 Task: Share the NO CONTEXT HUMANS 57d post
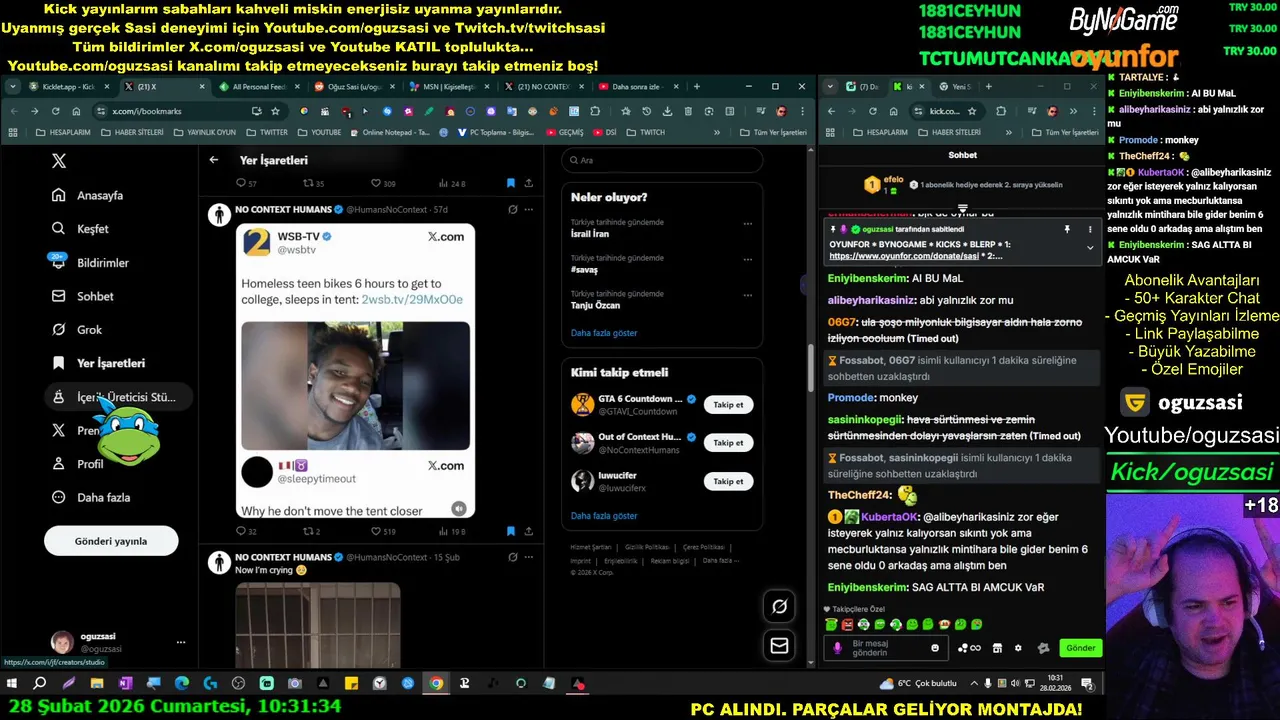(x=528, y=531)
